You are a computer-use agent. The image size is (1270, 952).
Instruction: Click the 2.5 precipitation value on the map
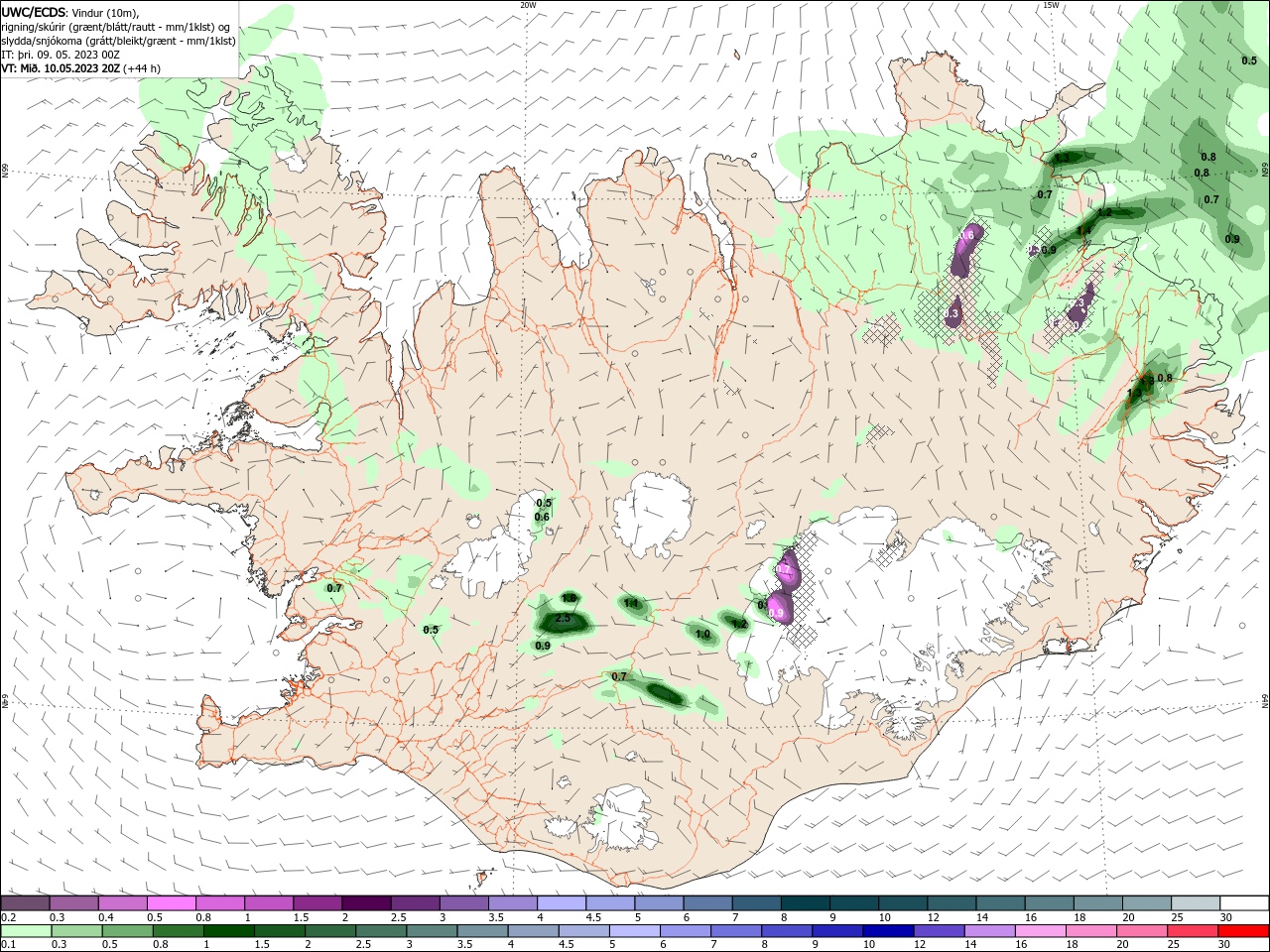563,619
